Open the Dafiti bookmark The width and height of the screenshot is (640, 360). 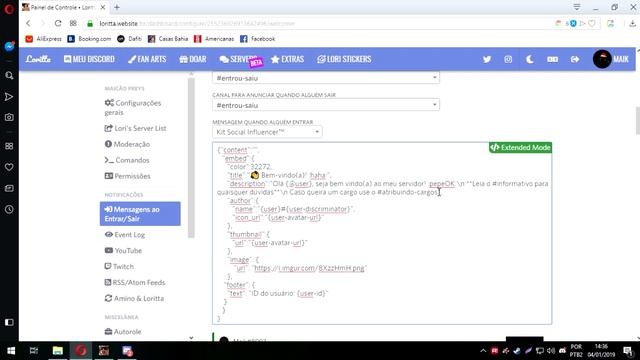click(x=129, y=39)
